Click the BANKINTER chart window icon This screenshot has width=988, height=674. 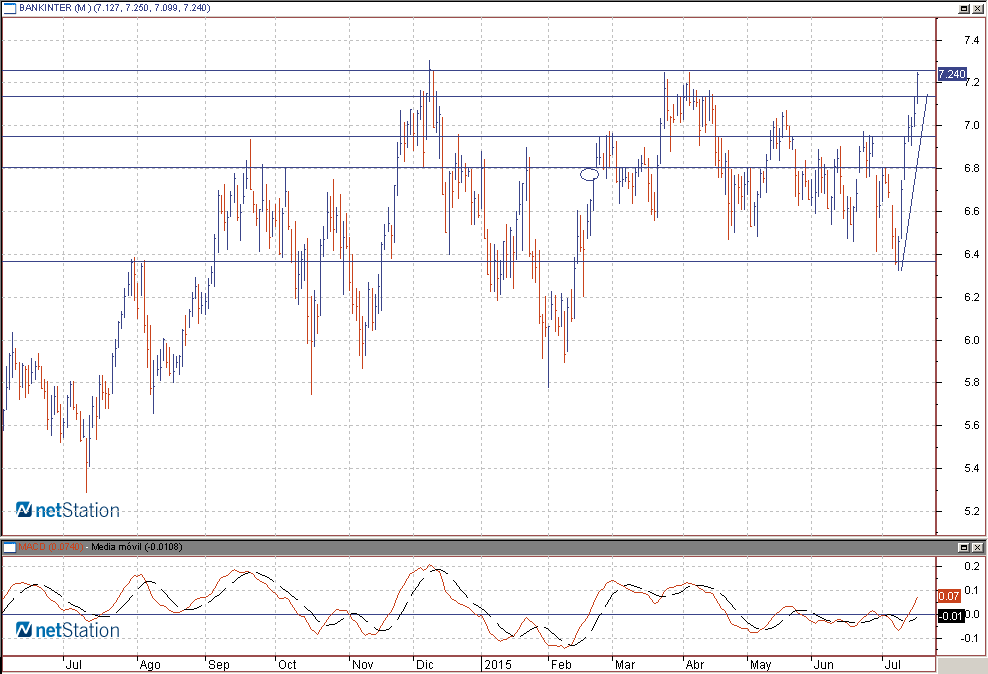click(9, 8)
